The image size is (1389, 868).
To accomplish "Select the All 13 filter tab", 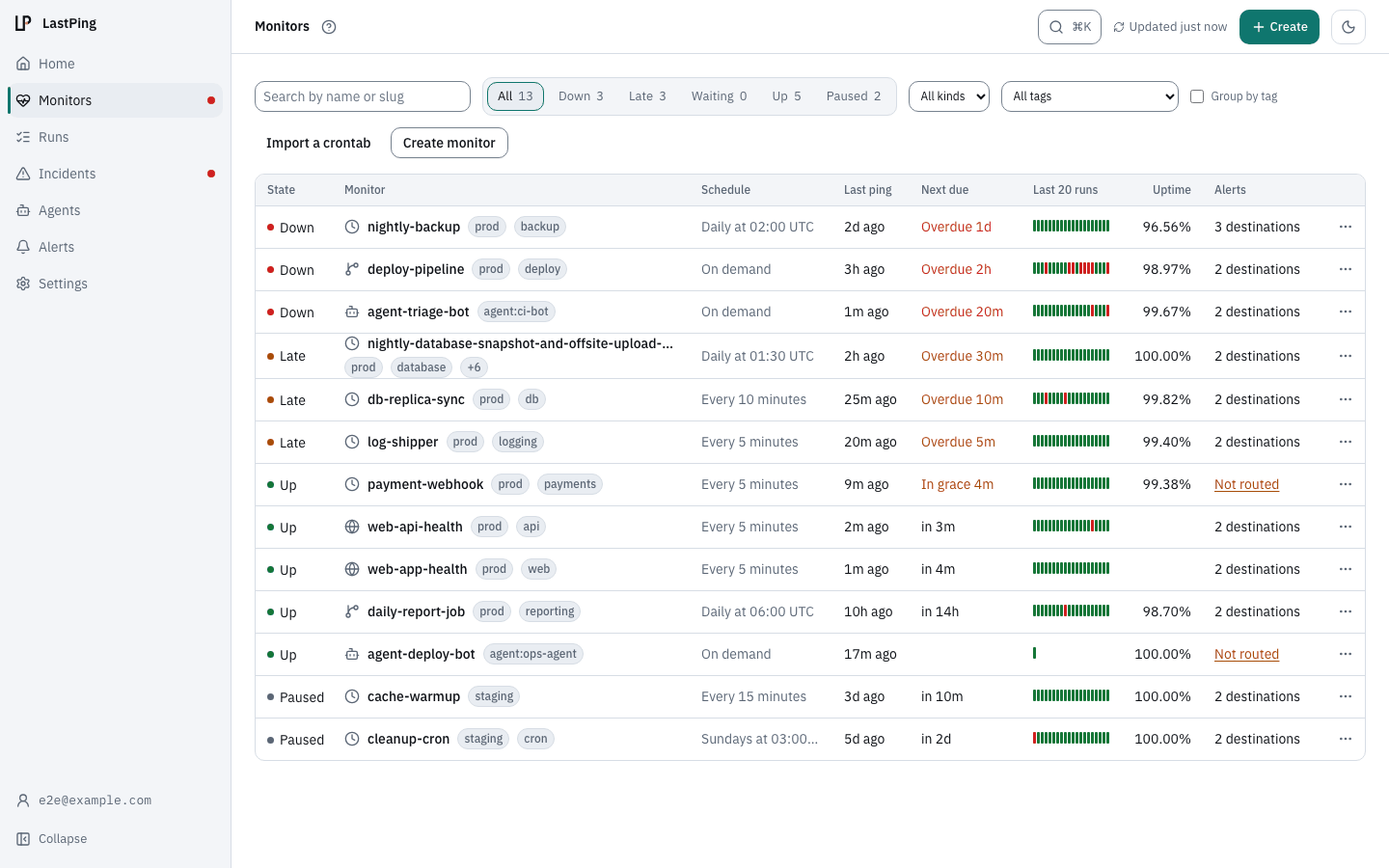I will (x=515, y=96).
